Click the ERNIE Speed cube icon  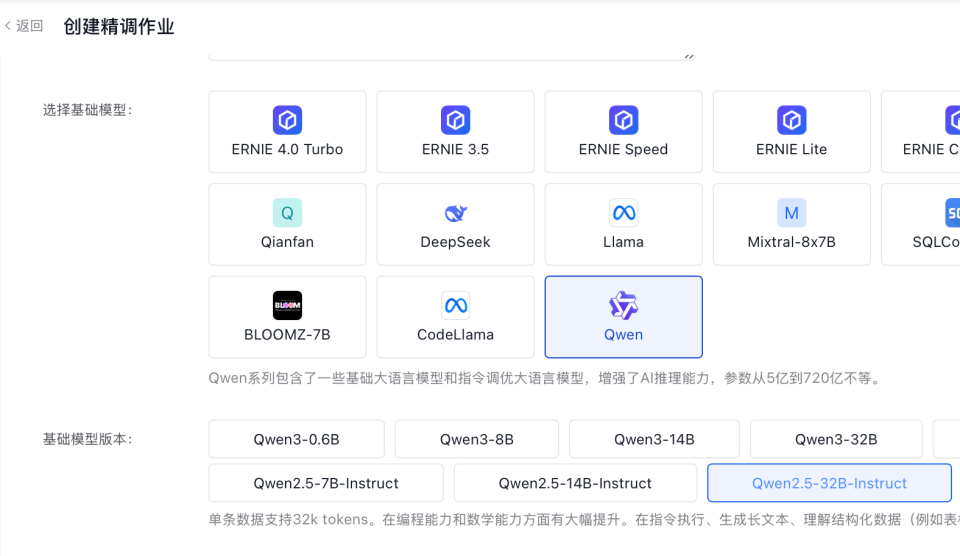[x=623, y=119]
